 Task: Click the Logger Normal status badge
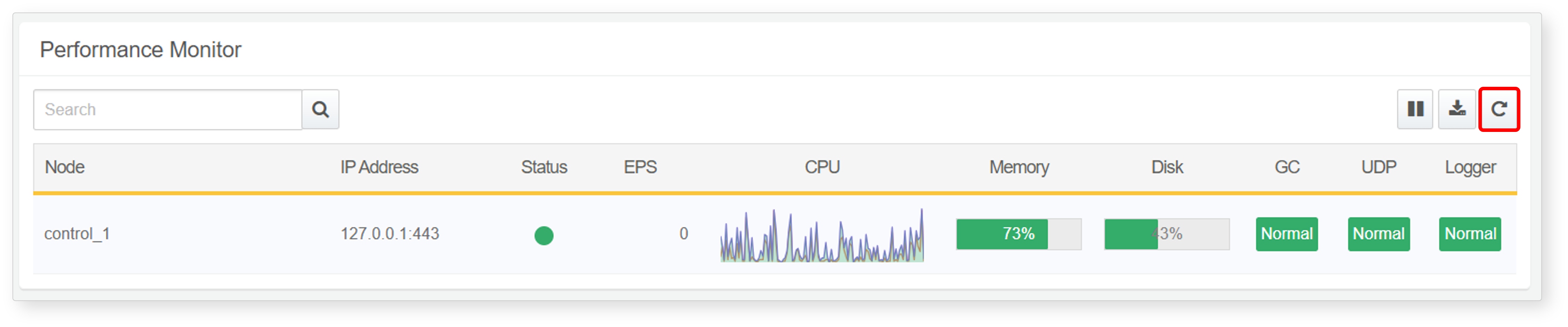[x=1470, y=234]
